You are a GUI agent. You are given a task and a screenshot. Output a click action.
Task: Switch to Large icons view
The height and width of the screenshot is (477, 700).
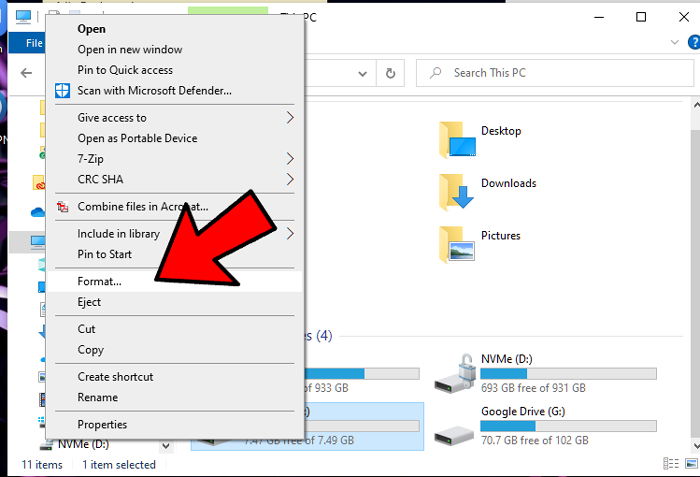click(x=691, y=464)
